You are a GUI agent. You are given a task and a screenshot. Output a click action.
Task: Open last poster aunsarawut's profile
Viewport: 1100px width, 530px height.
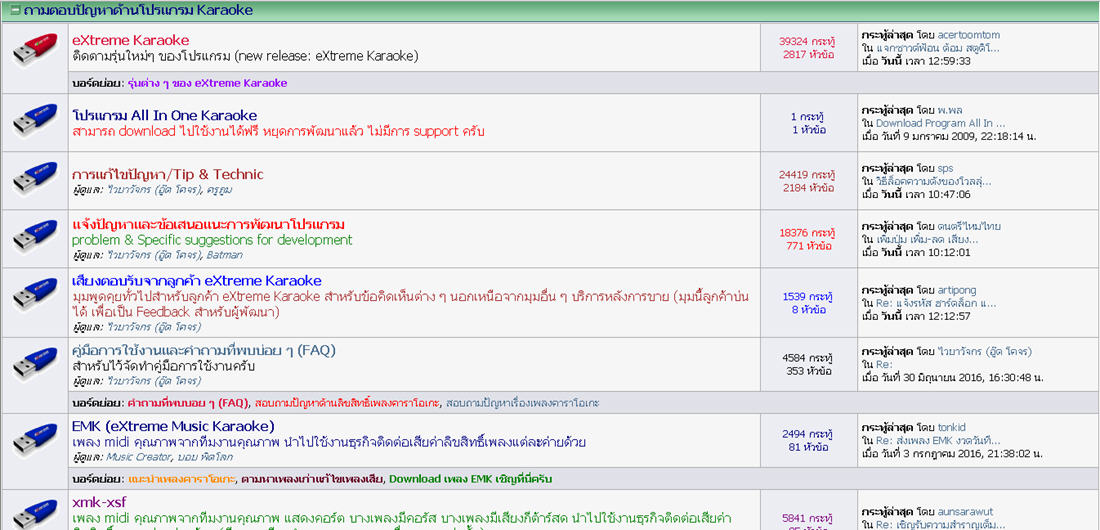click(965, 511)
